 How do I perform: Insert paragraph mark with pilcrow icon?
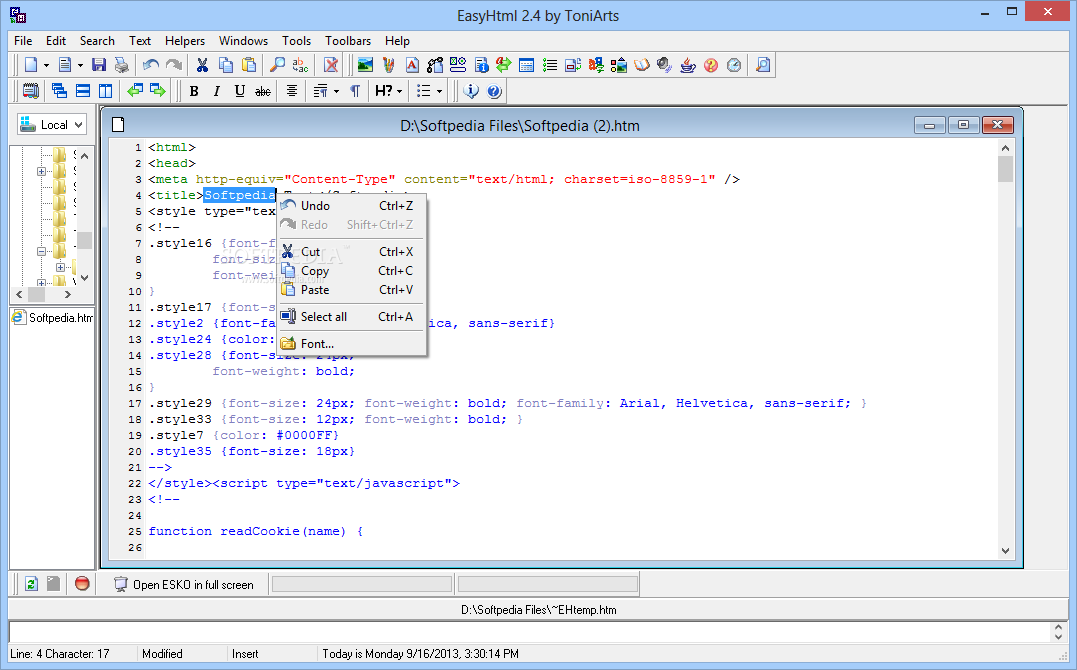(x=355, y=91)
